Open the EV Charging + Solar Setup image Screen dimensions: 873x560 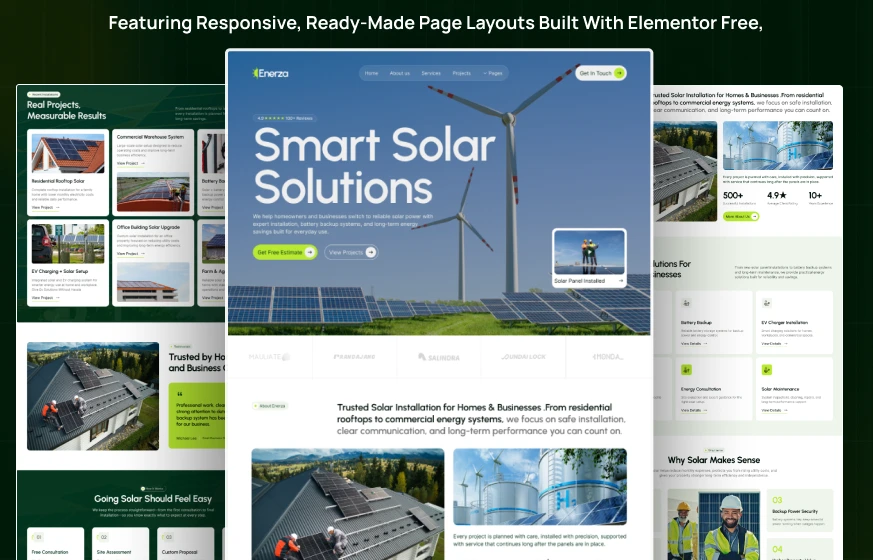coord(68,243)
